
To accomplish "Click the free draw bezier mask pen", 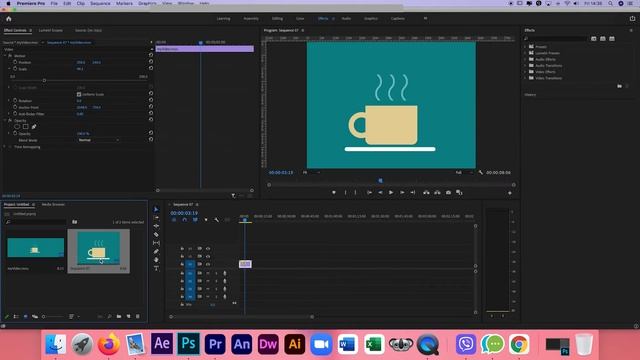I will tap(34, 127).
